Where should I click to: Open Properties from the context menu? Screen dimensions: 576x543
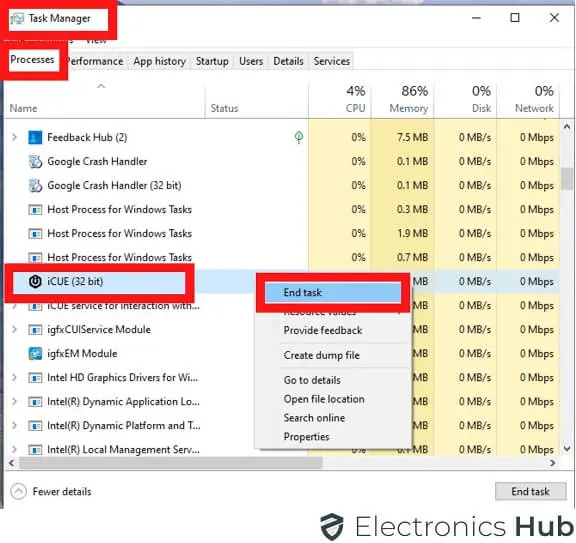(306, 437)
